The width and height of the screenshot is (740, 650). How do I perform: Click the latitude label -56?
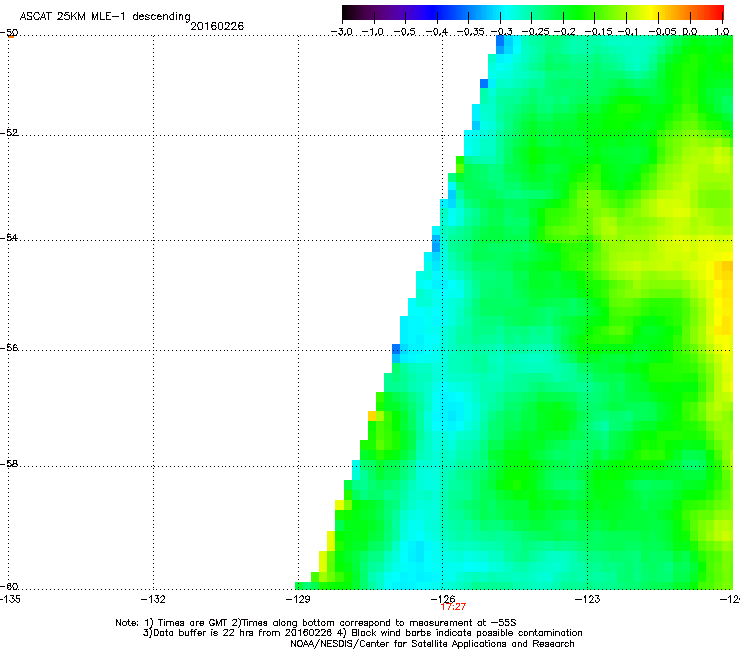click(x=9, y=348)
